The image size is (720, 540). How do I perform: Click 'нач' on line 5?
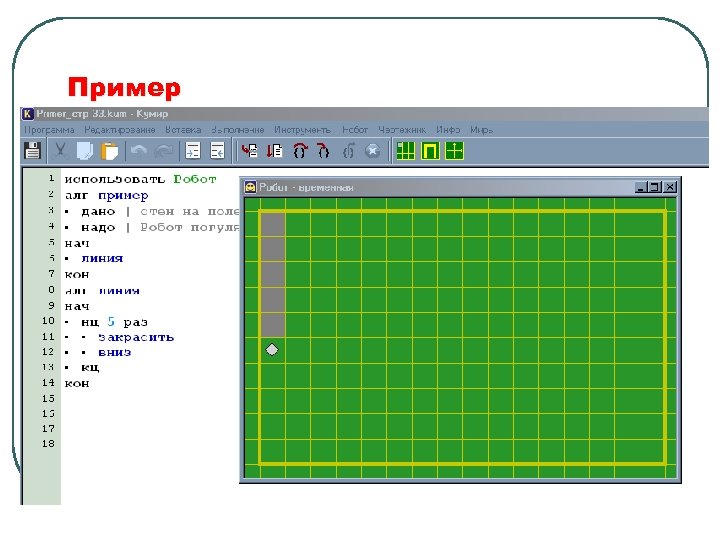pyautogui.click(x=77, y=243)
